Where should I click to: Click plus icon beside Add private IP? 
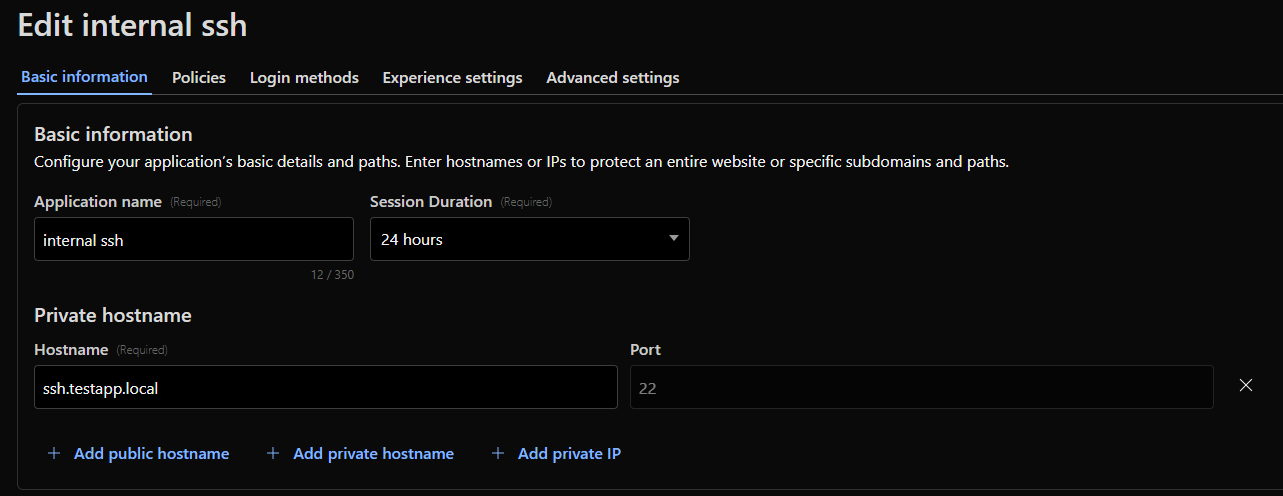click(x=498, y=454)
